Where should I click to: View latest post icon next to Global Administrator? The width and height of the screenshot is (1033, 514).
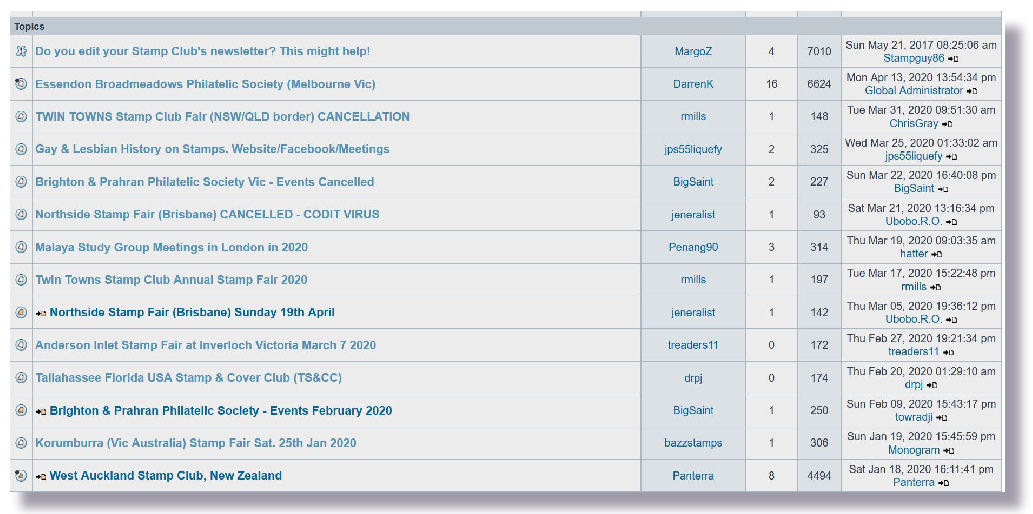pyautogui.click(x=972, y=92)
